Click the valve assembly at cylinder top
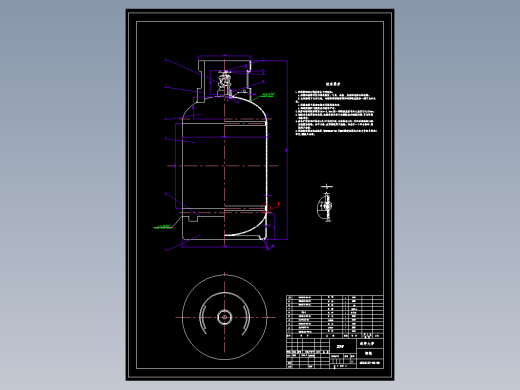 [x=224, y=84]
